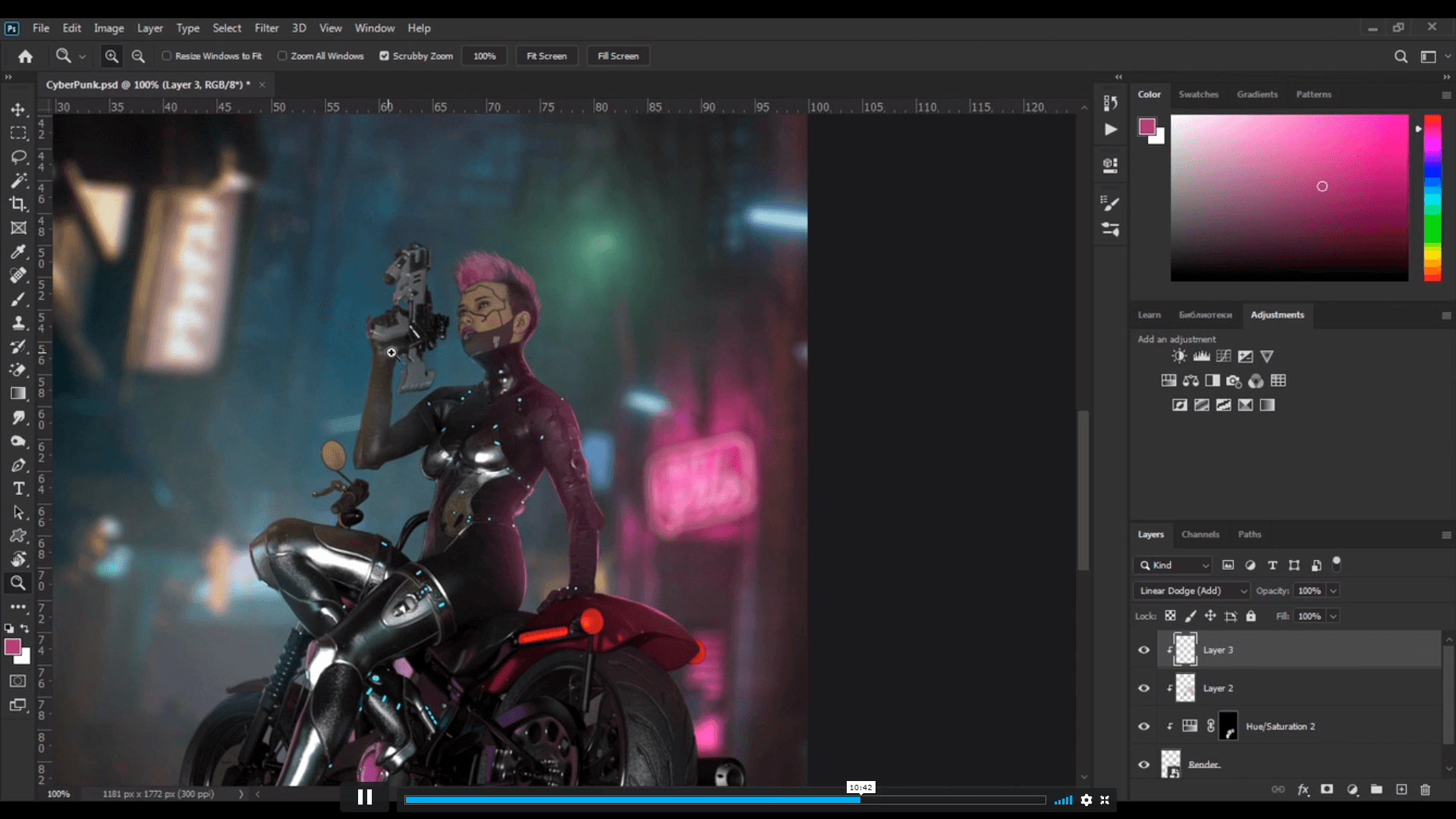Screen dimensions: 1456x819
Task: Open Zoom tool preset picker arrow
Action: tap(82, 56)
